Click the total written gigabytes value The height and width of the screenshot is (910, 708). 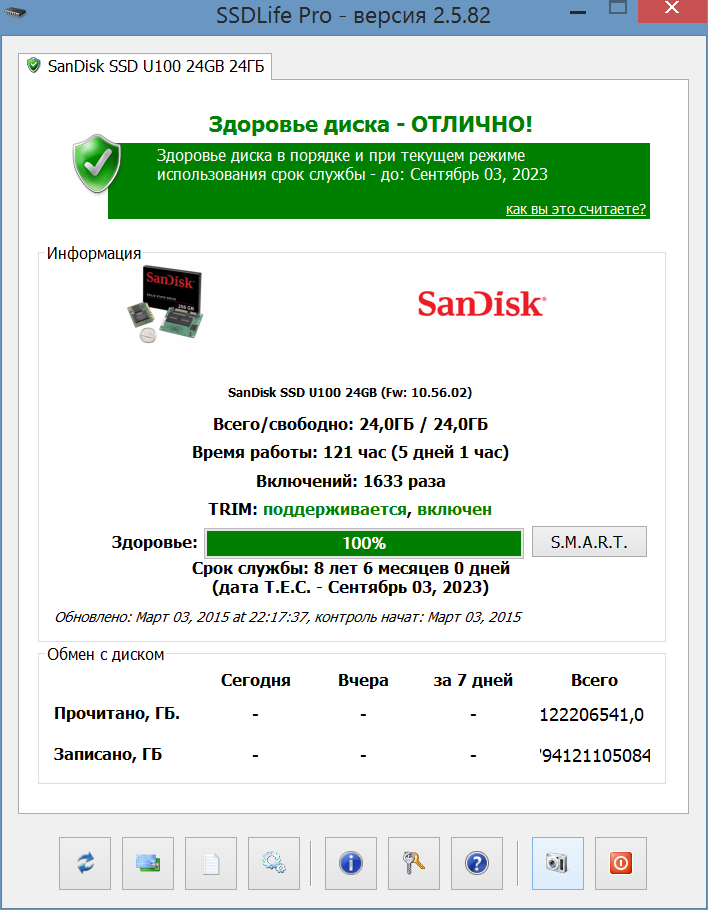[595, 755]
